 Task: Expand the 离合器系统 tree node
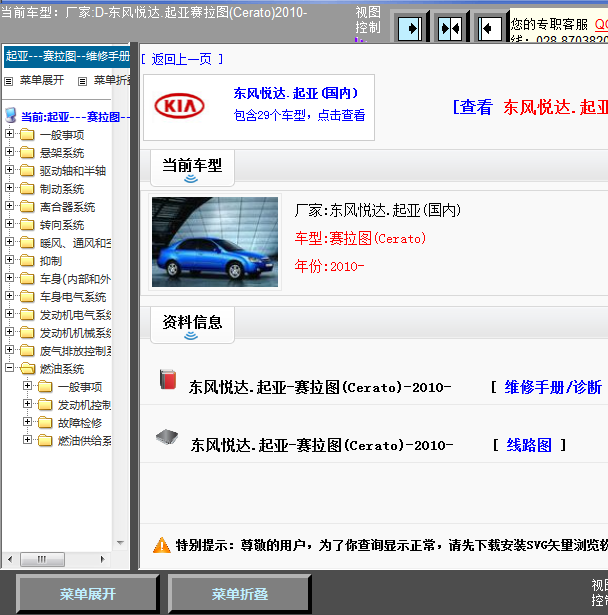[9, 206]
